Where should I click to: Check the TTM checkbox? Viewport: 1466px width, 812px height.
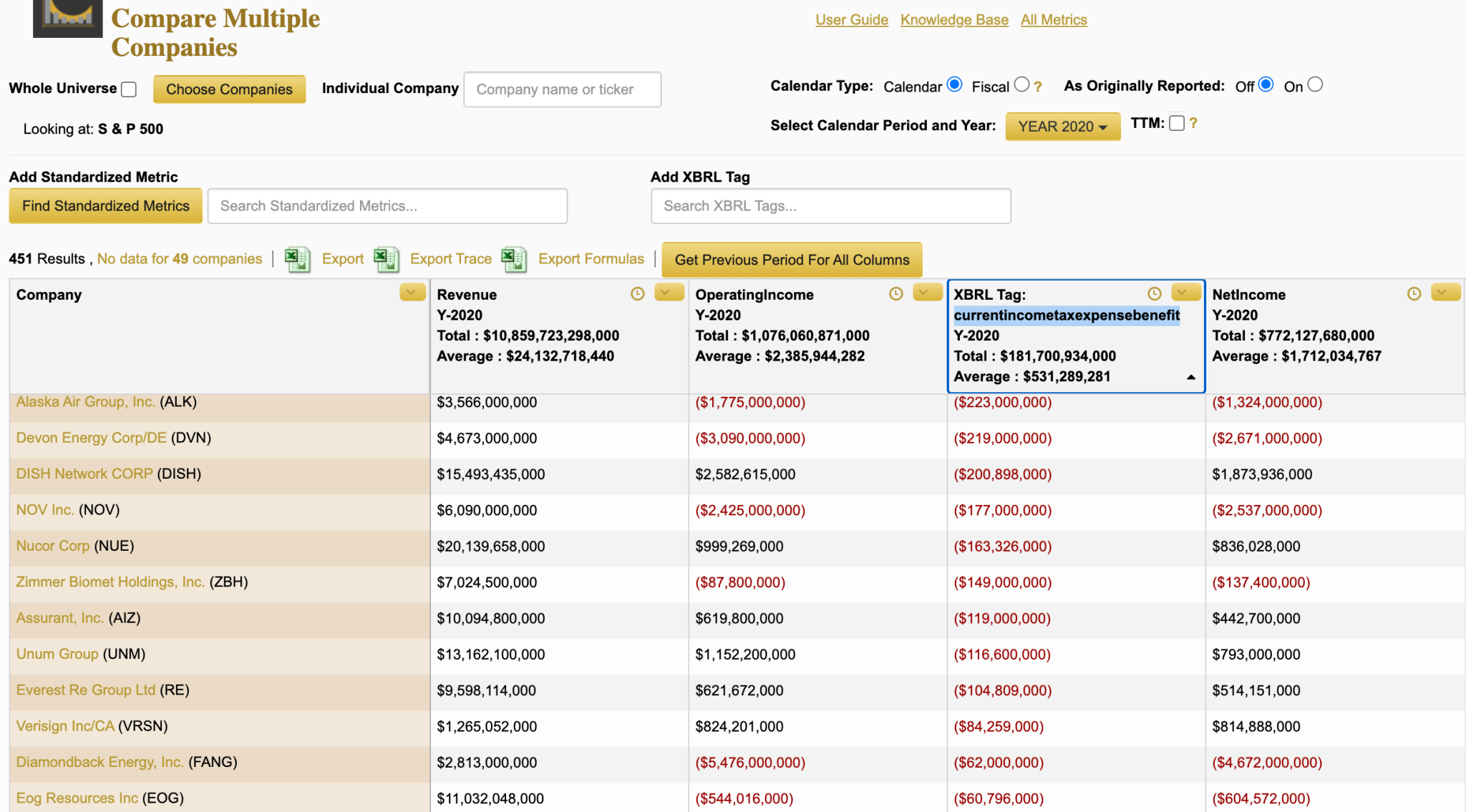click(1177, 123)
